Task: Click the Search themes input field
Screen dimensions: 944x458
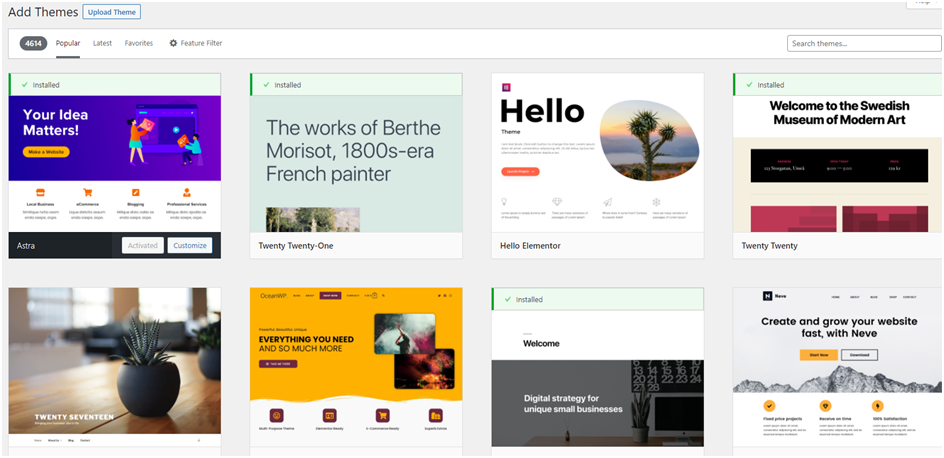Action: (x=864, y=43)
